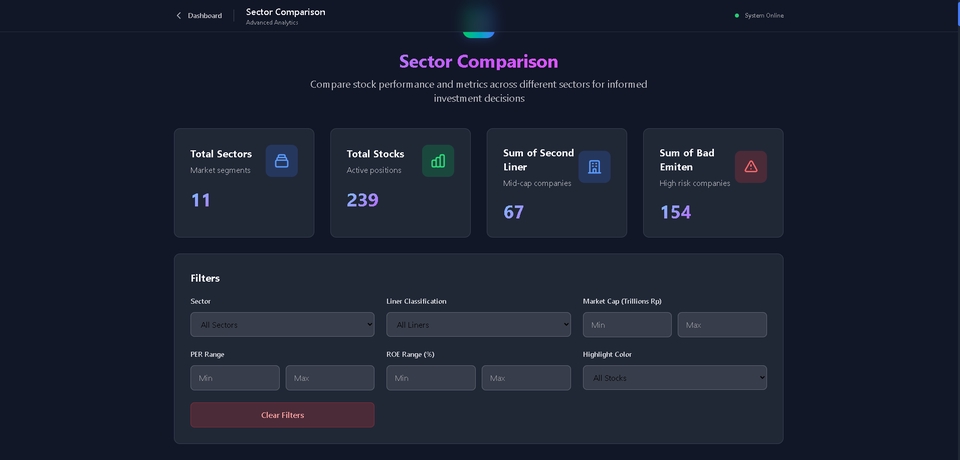Select the ROE Range Min field
The height and width of the screenshot is (460, 960).
[431, 378]
